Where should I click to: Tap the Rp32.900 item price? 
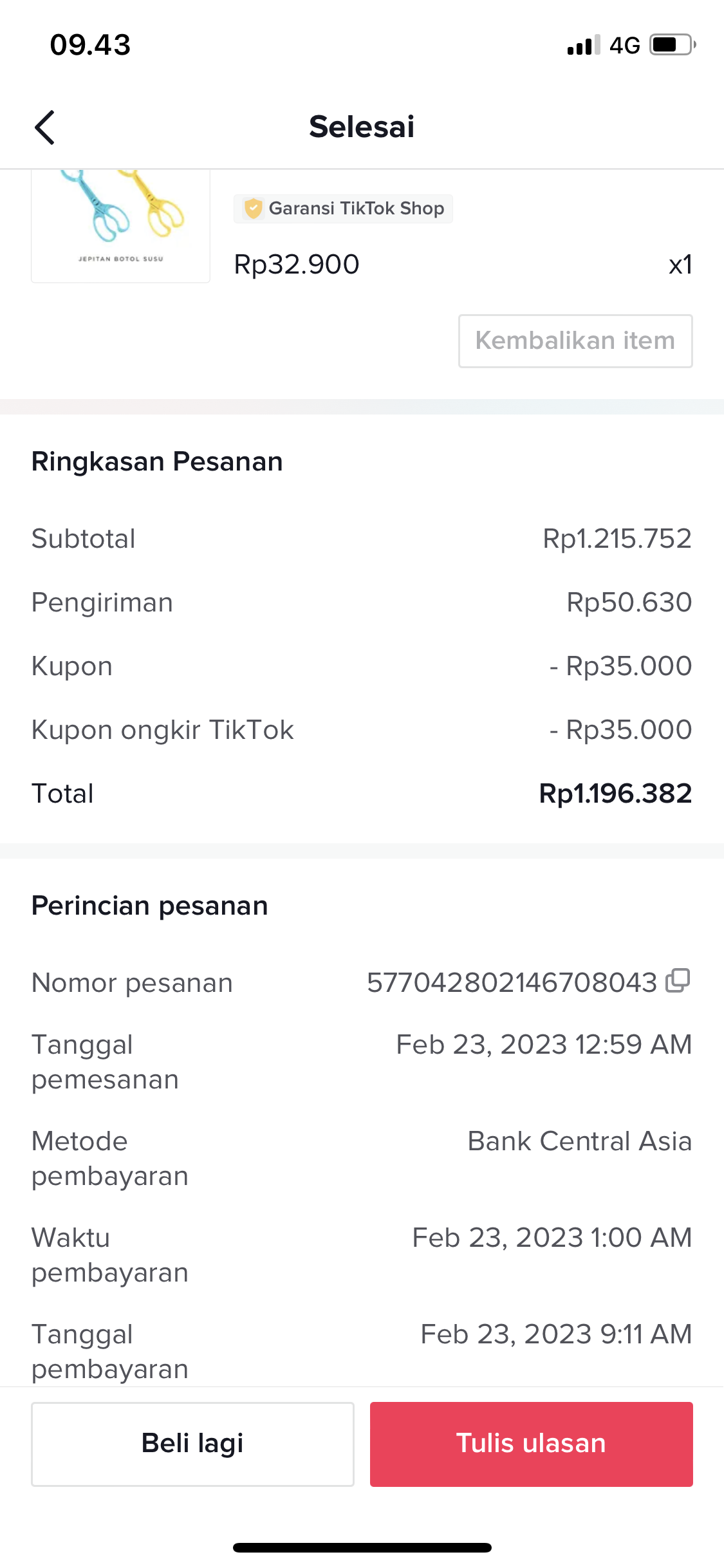click(297, 265)
